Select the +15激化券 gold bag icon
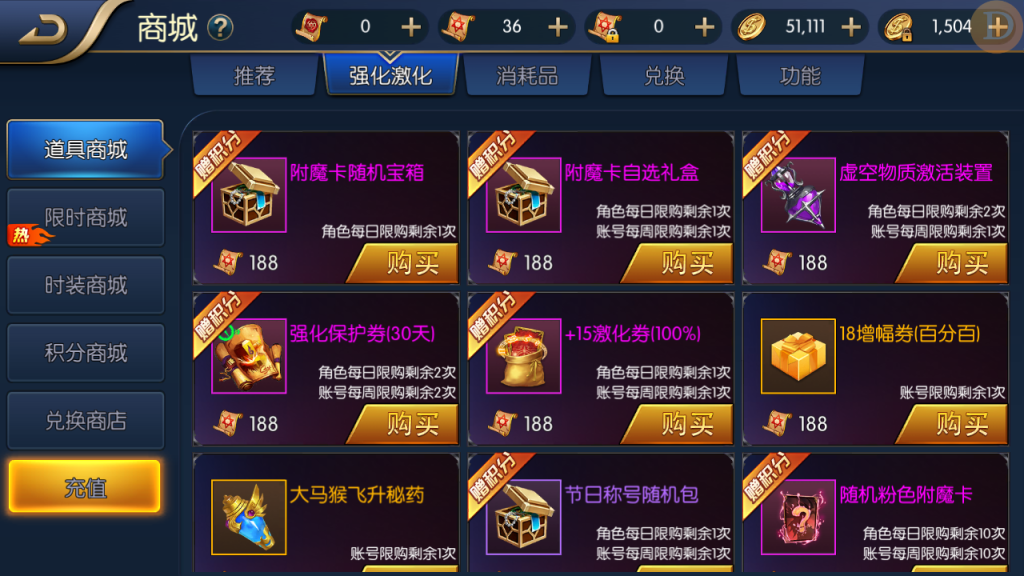The height and width of the screenshot is (576, 1024). [523, 356]
